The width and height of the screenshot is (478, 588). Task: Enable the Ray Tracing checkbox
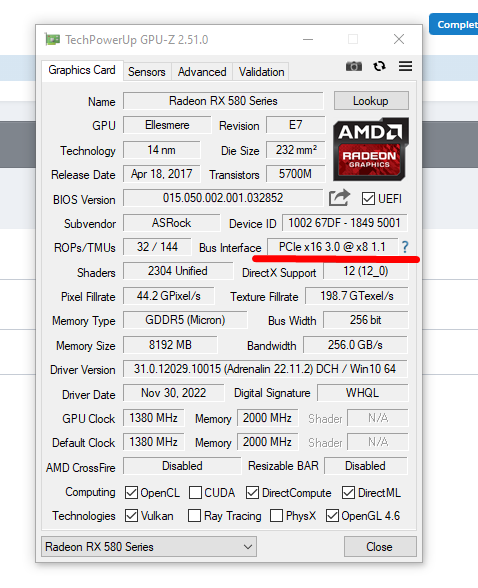click(194, 516)
